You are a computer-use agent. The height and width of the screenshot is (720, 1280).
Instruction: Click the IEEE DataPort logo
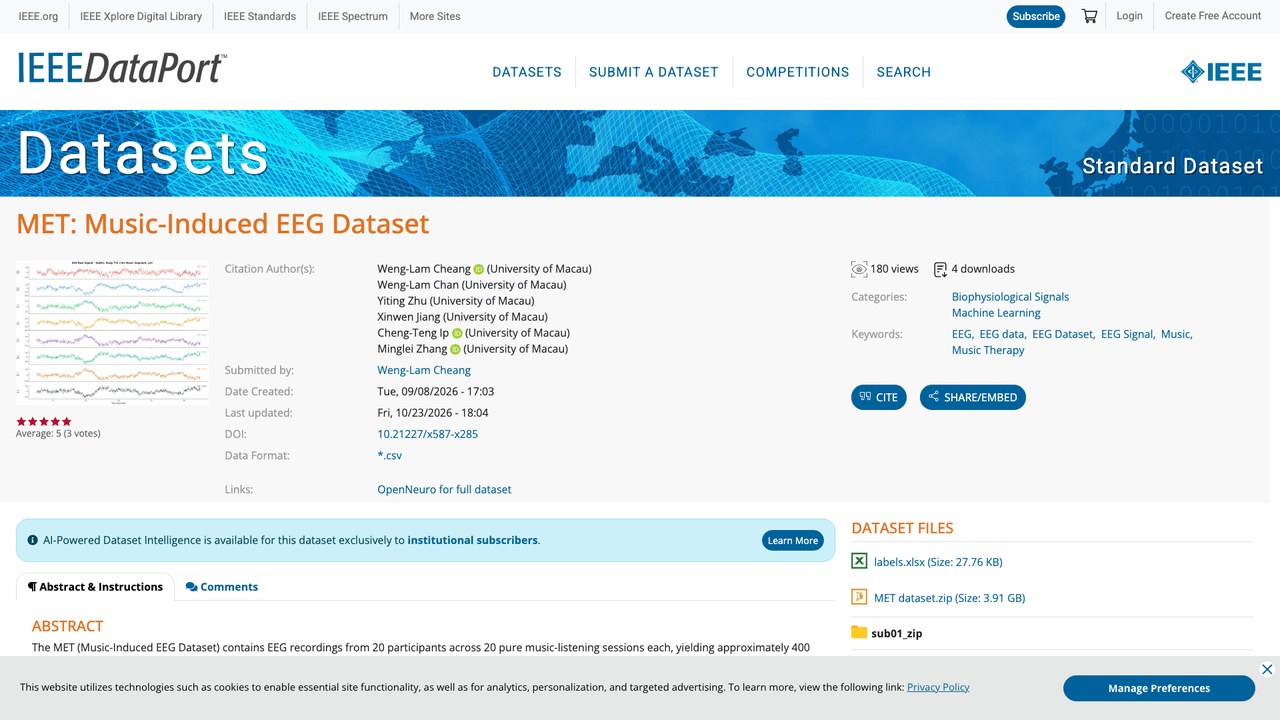122,68
